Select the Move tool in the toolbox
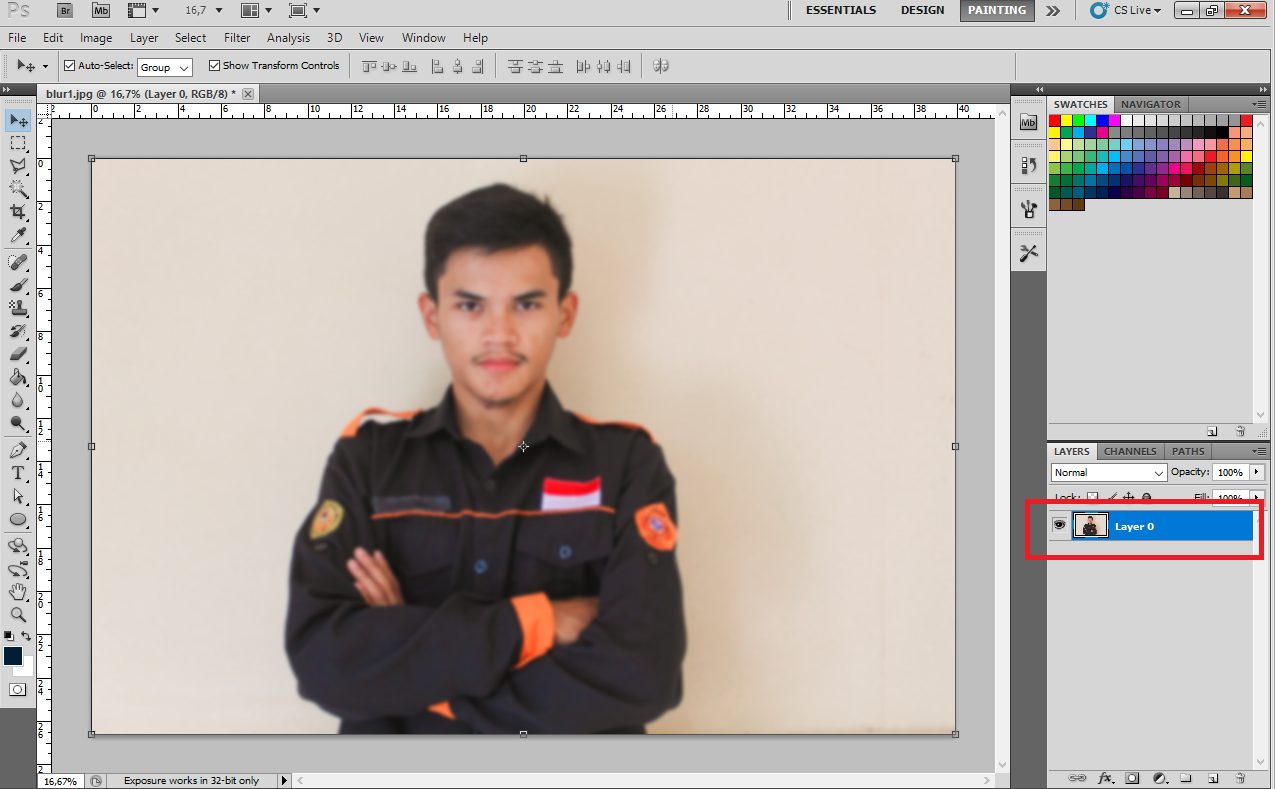This screenshot has width=1275, height=789. pos(18,121)
